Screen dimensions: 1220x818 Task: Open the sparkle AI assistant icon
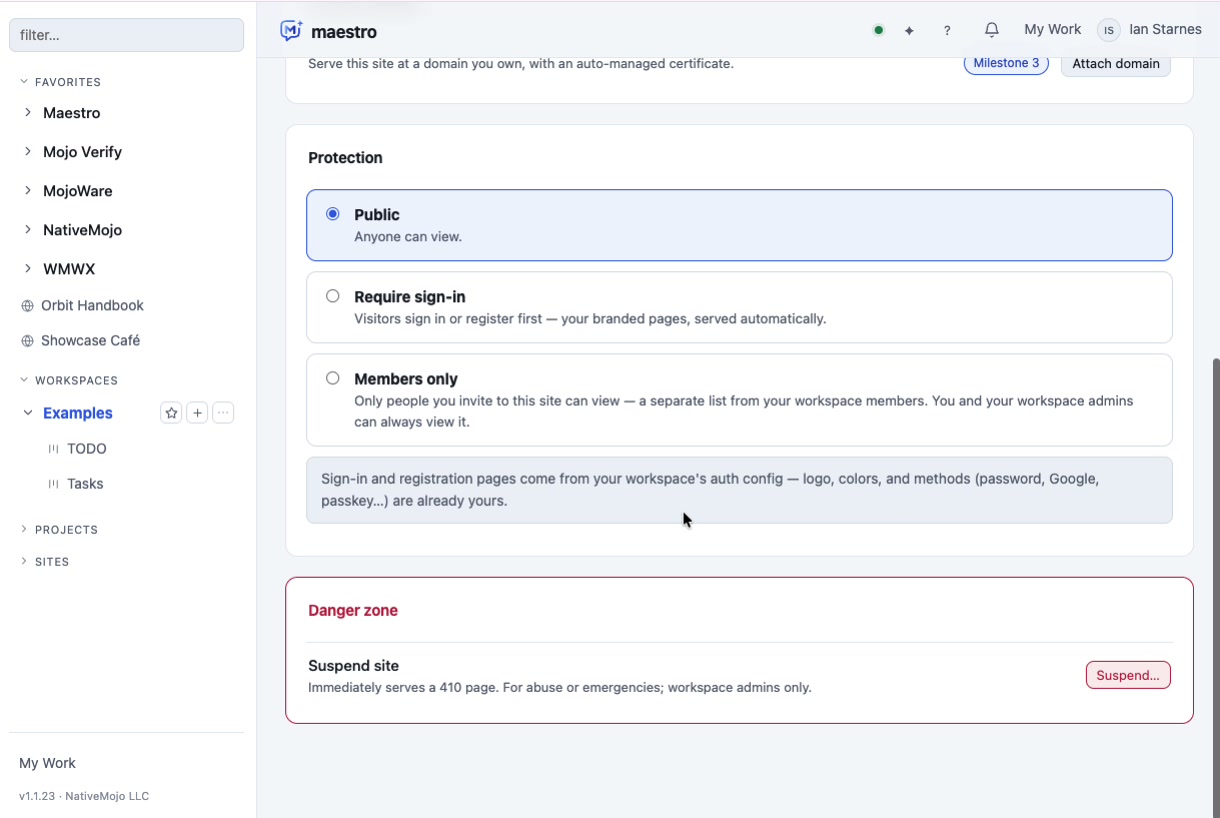(x=909, y=31)
